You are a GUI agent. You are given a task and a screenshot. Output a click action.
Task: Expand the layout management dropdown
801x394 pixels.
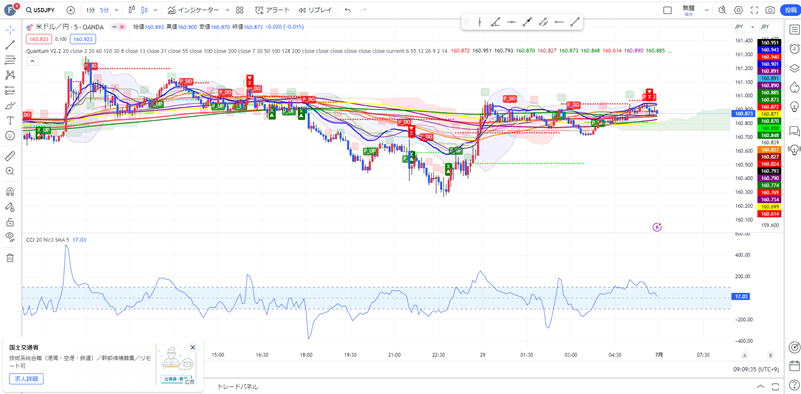tap(707, 10)
